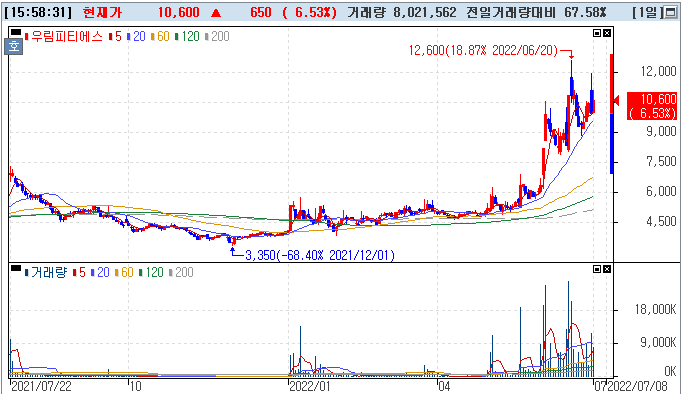Select the volume 60-day average legend
Viewport: 682px width, 394px height.
tap(124, 273)
